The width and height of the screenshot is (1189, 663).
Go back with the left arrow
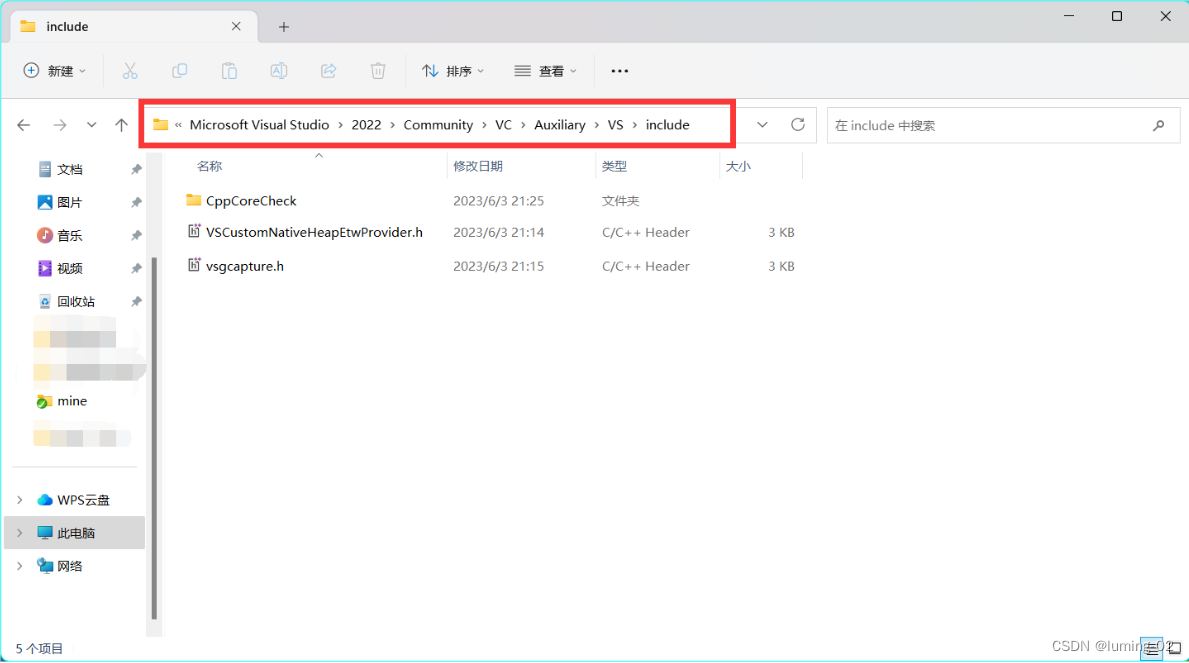[x=24, y=125]
